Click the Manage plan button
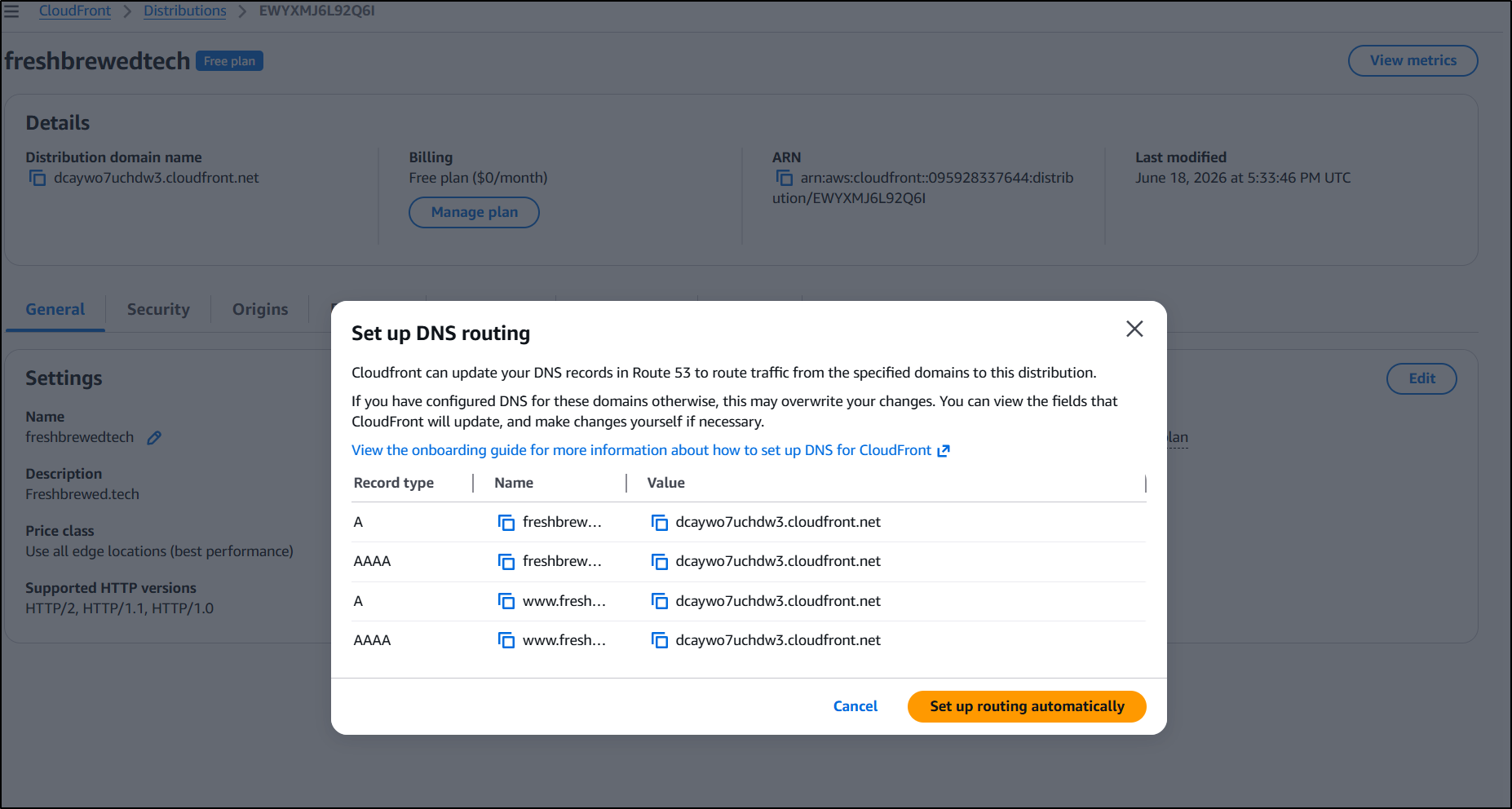Image resolution: width=1512 pixels, height=809 pixels. (474, 212)
